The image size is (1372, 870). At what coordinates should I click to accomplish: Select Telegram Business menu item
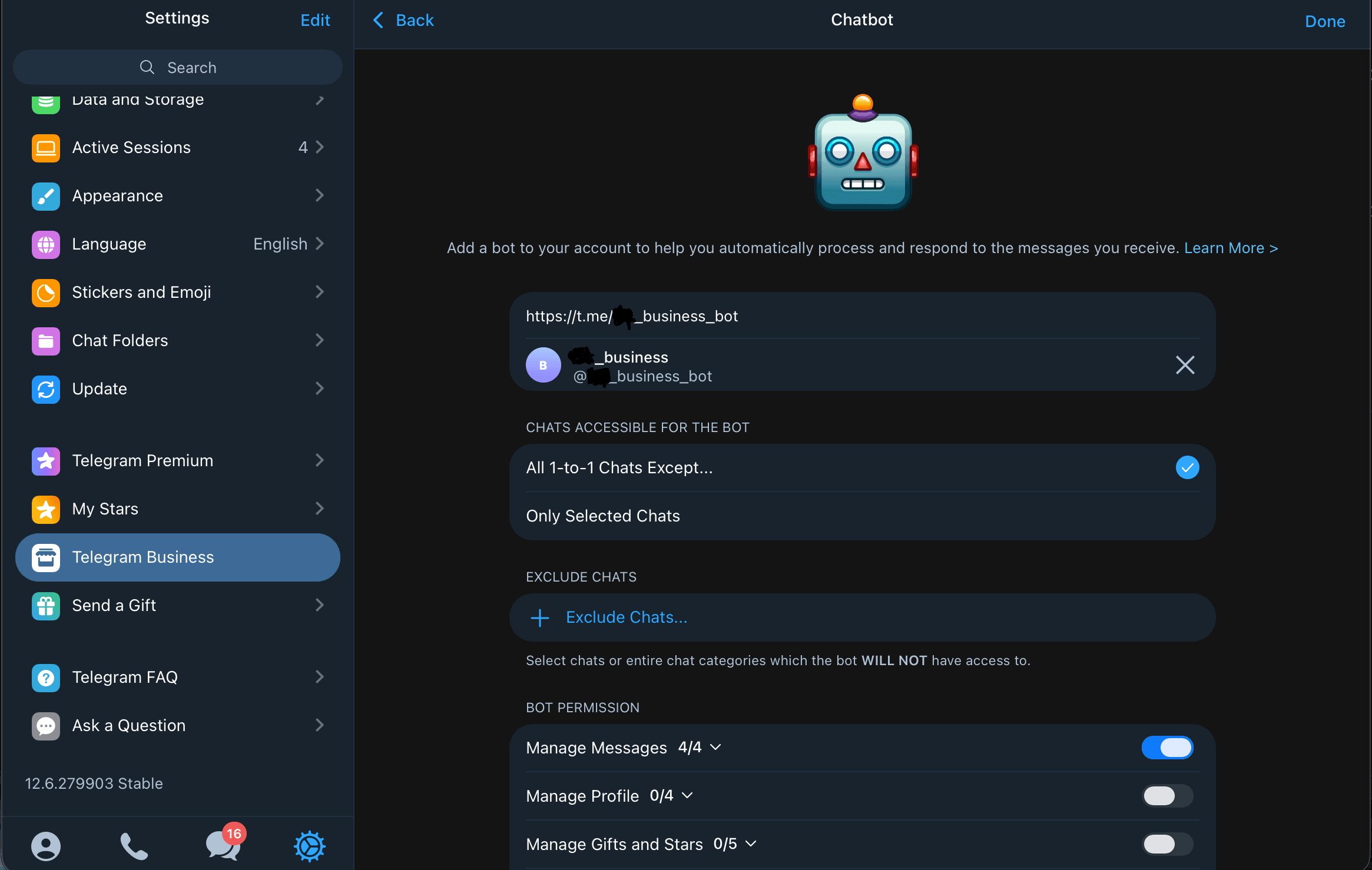pos(178,557)
